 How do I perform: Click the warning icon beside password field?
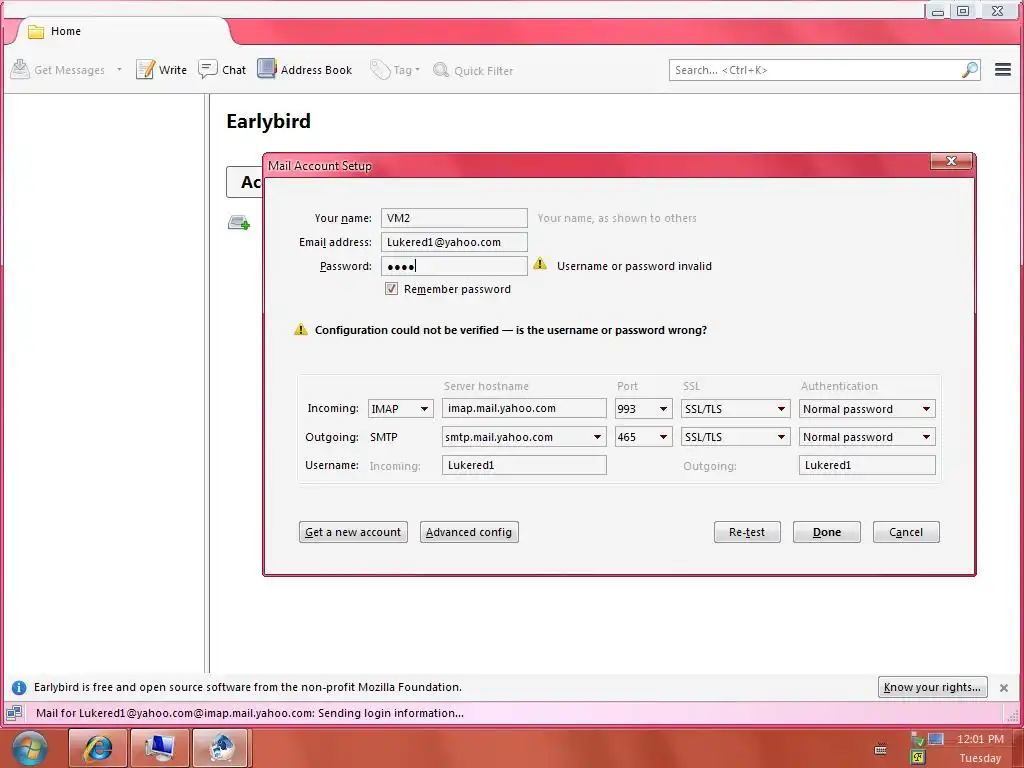click(540, 264)
